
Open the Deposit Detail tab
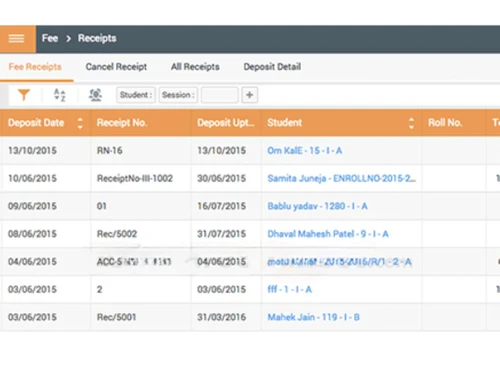tap(272, 67)
